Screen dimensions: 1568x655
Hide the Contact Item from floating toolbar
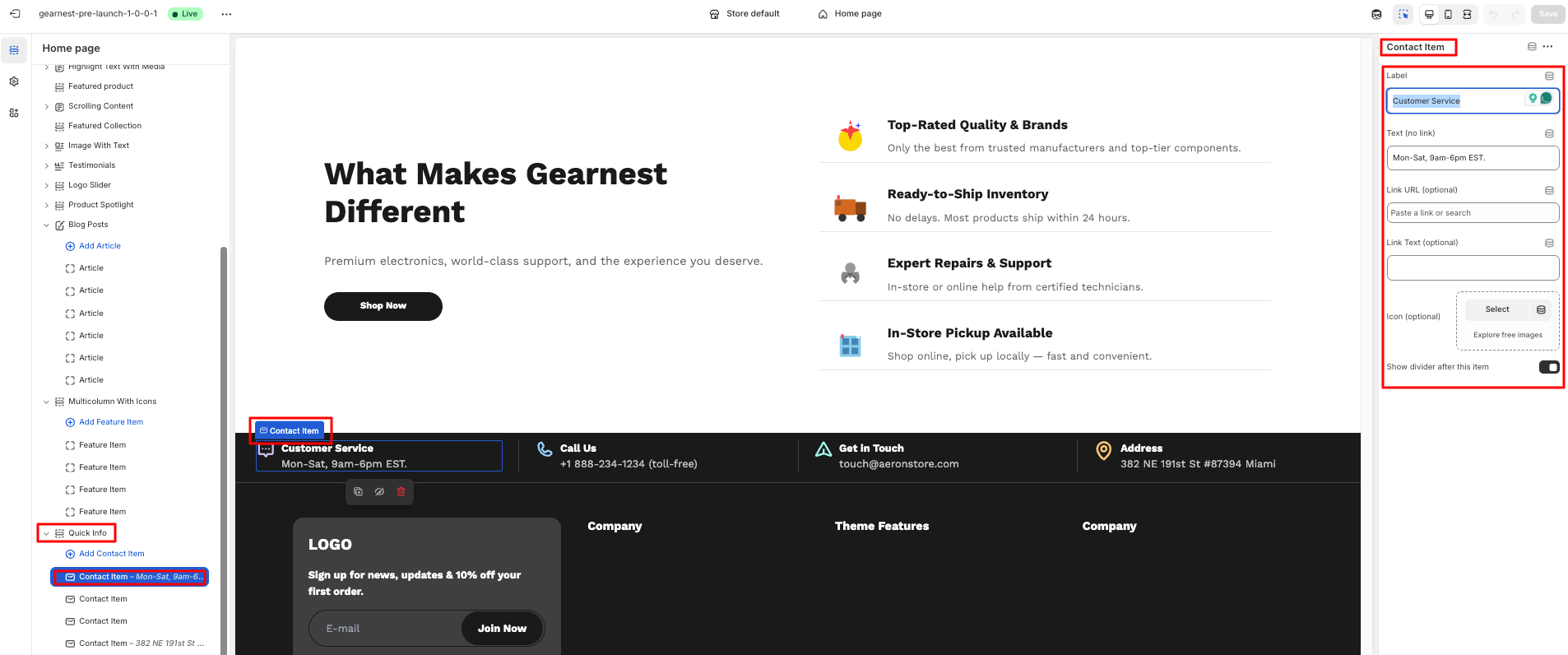click(x=379, y=492)
